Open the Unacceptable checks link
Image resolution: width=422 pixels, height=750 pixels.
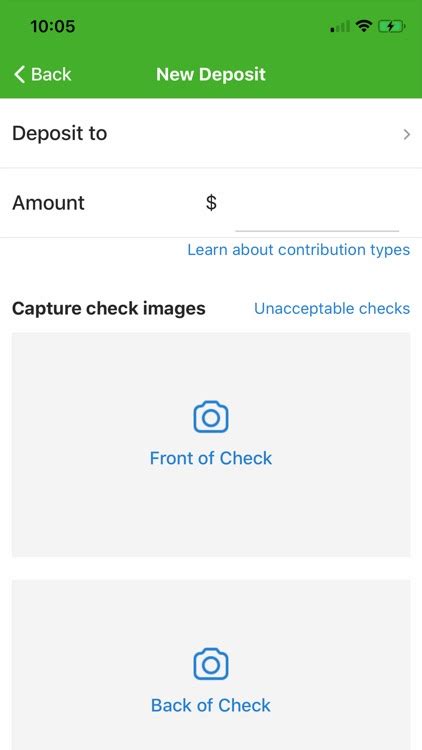(332, 309)
